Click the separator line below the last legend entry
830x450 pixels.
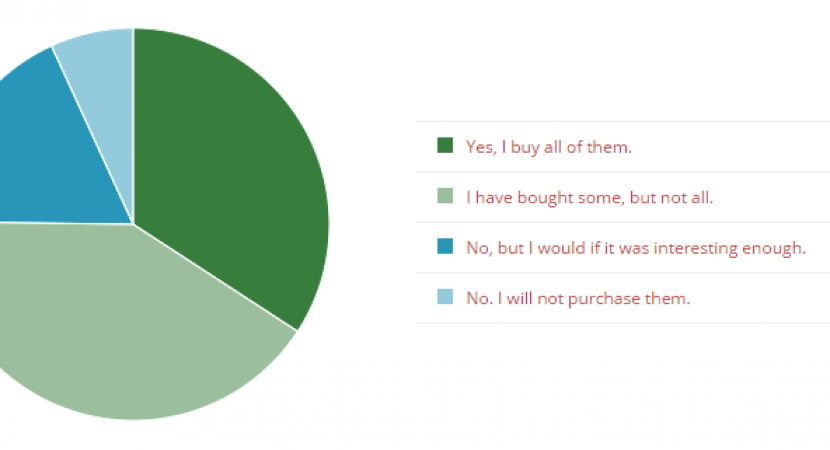tap(622, 323)
